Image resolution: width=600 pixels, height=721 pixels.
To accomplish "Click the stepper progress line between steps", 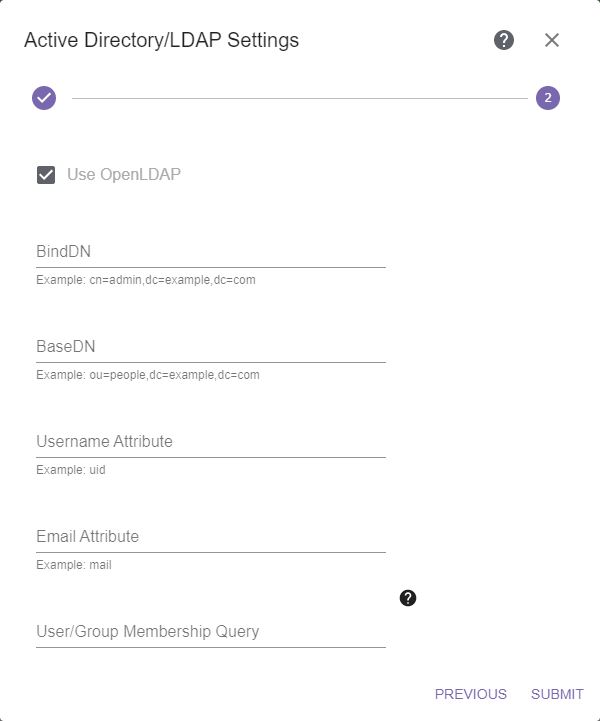I will coord(300,98).
